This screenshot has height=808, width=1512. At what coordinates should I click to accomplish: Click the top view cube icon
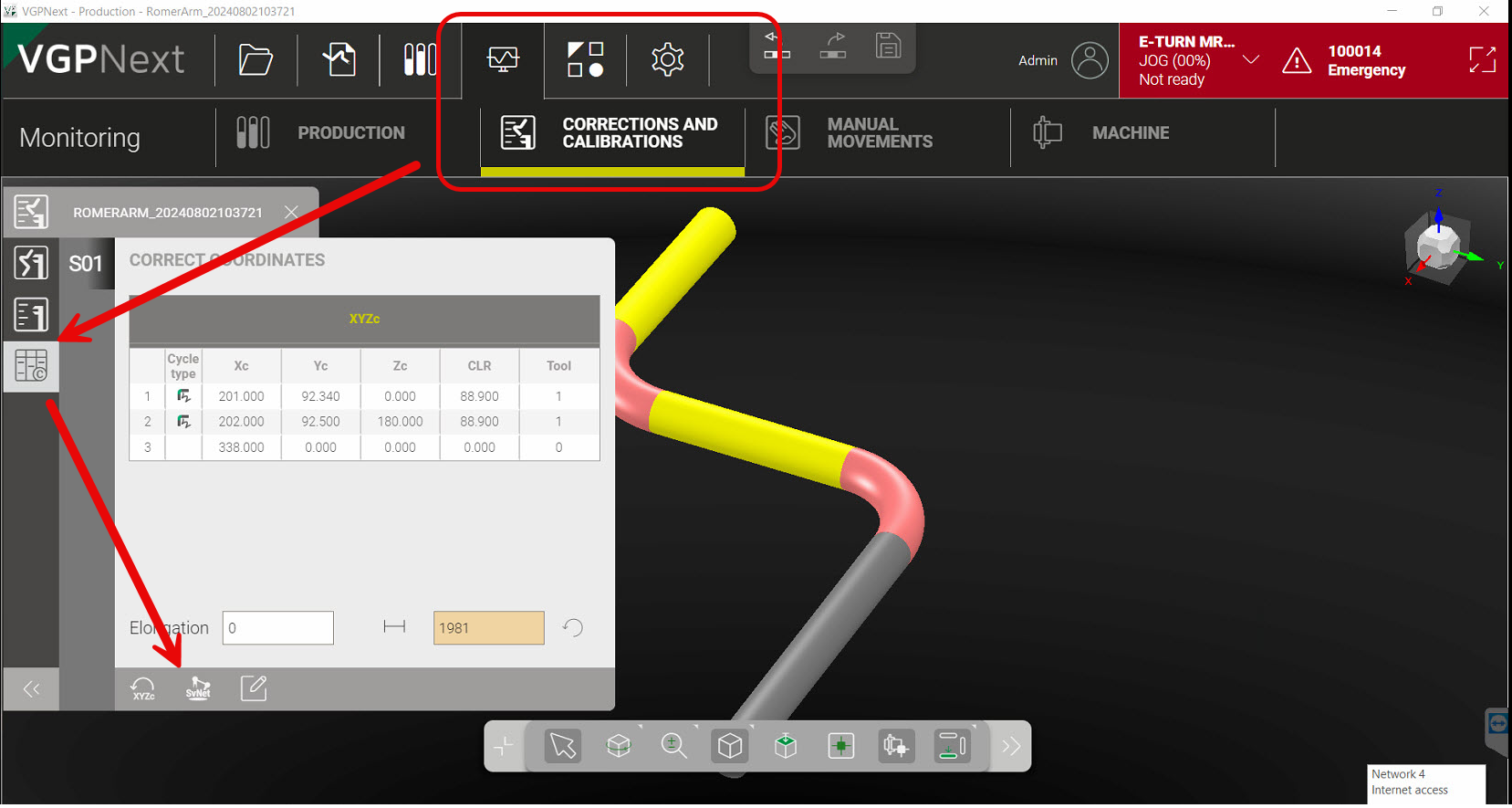(786, 746)
